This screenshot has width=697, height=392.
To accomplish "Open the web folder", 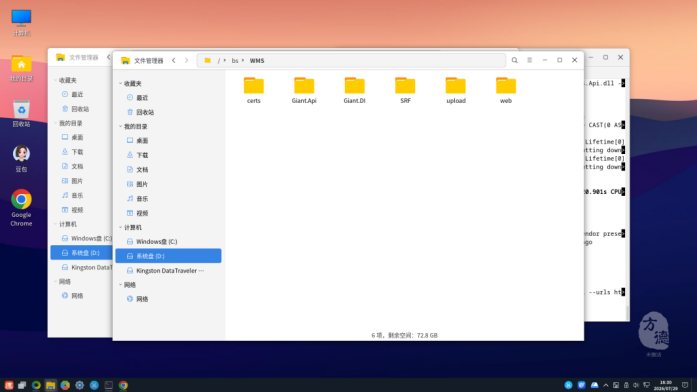I will click(x=506, y=90).
